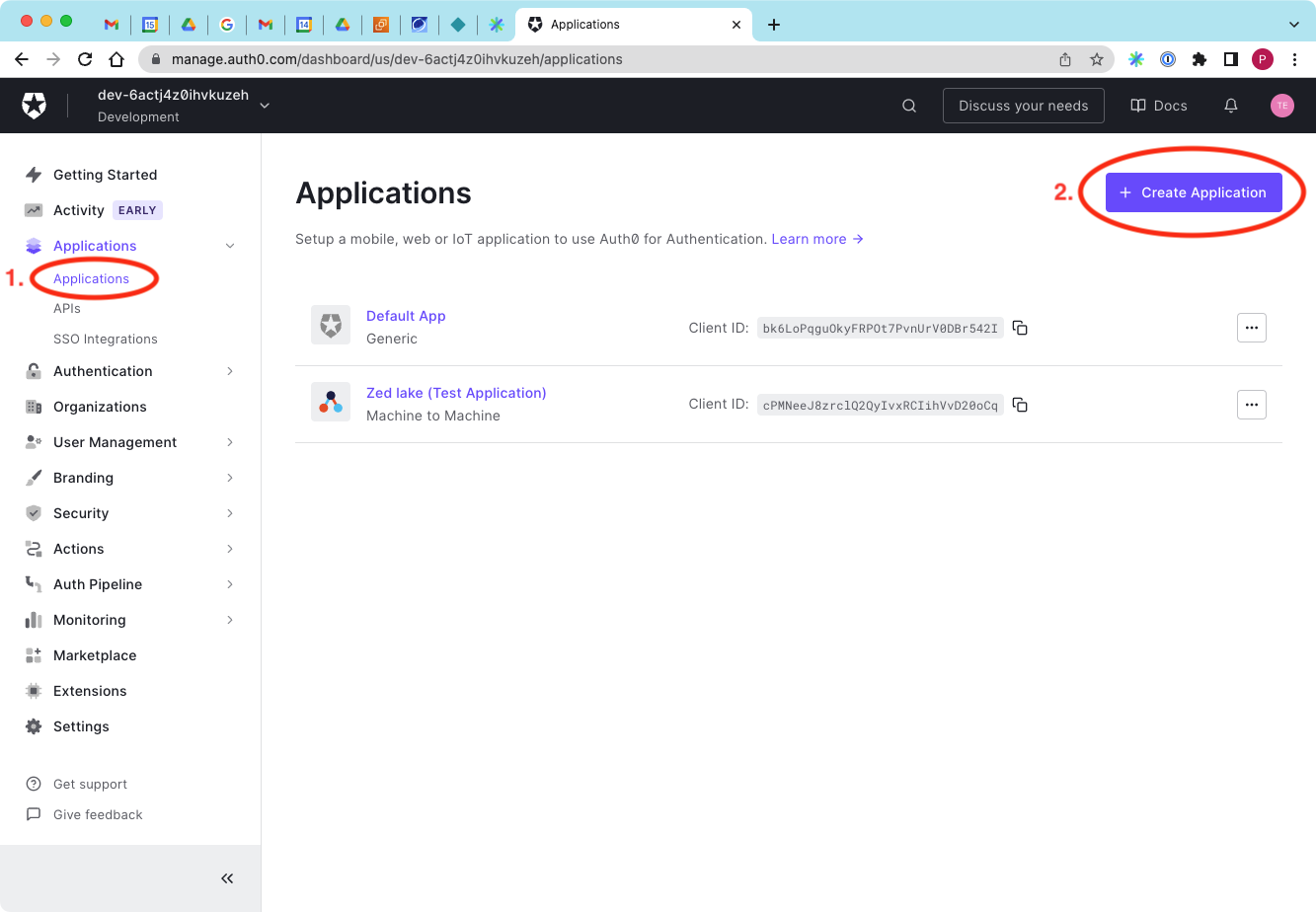Open the 1Password extension

click(x=1168, y=59)
